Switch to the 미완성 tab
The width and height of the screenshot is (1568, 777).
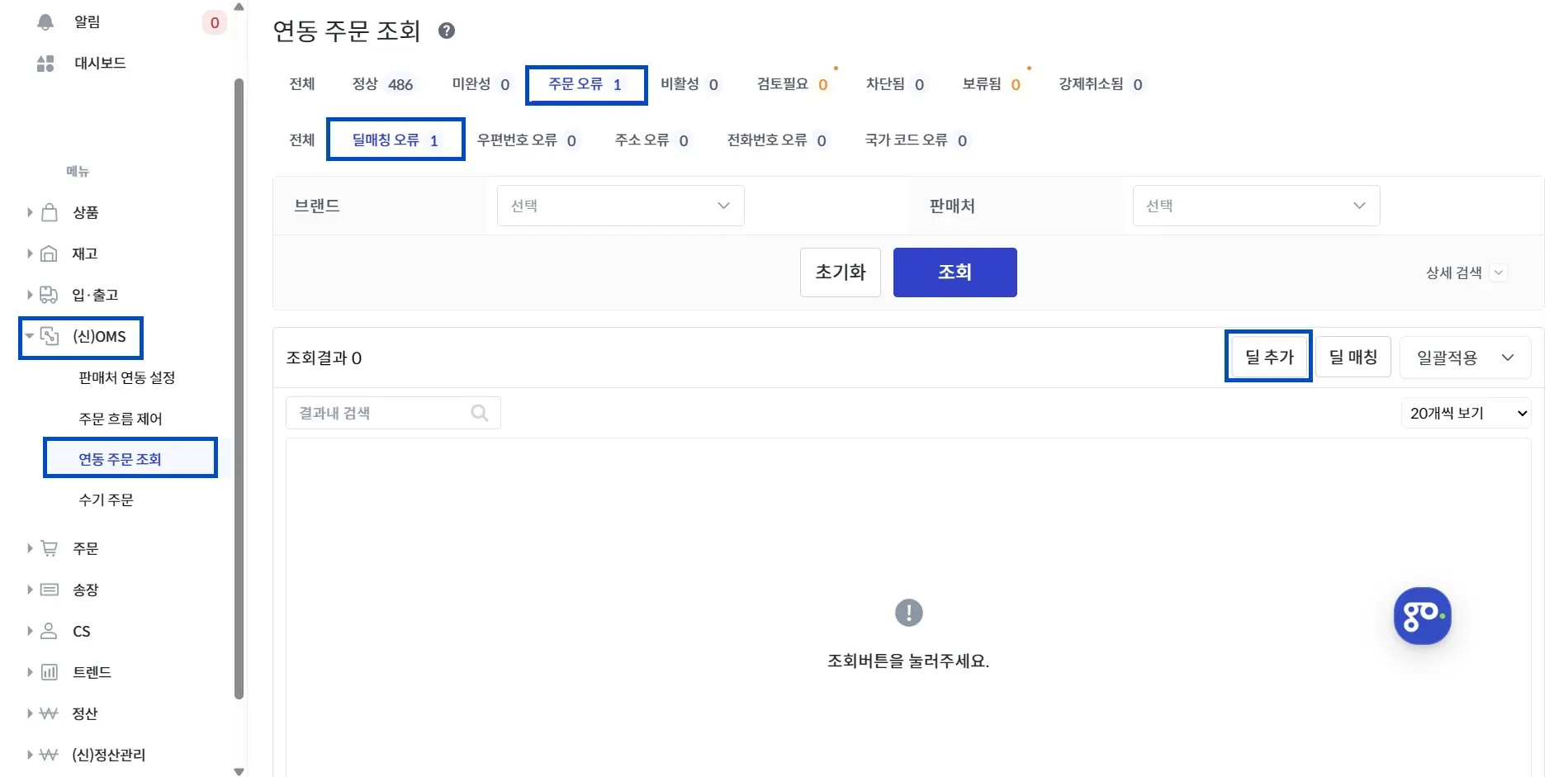481,84
